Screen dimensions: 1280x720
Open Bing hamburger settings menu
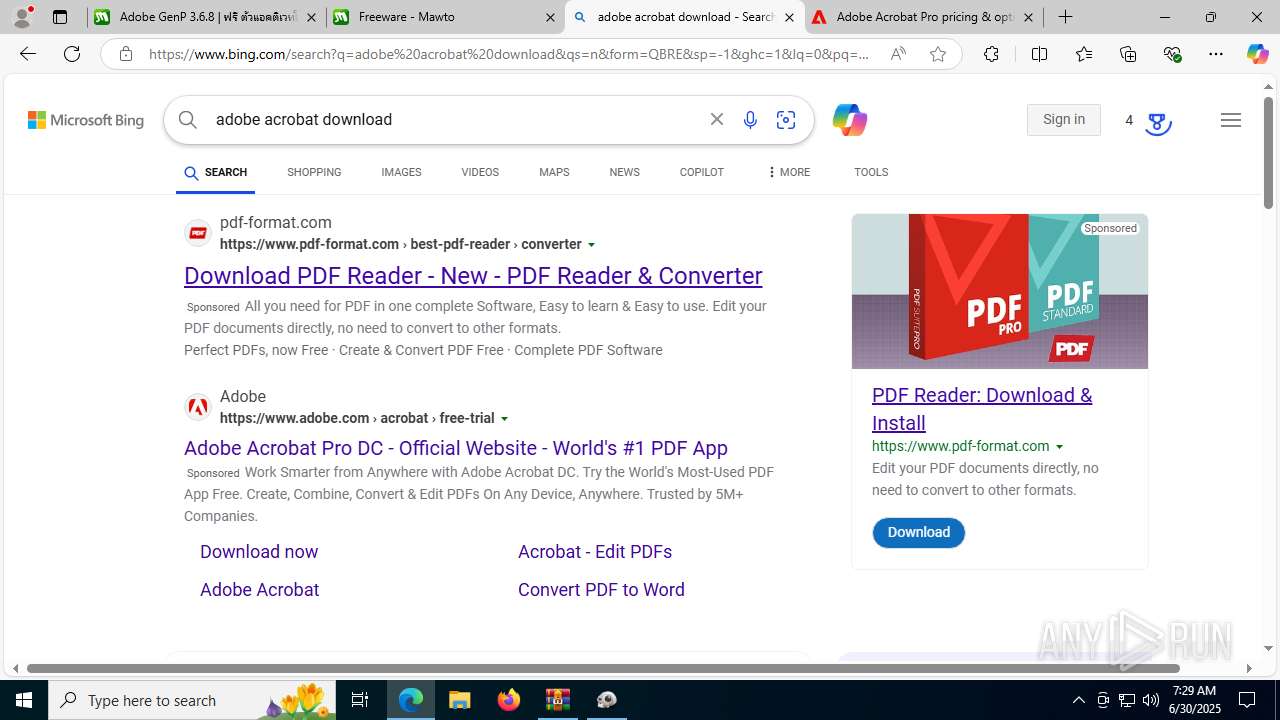coord(1231,120)
